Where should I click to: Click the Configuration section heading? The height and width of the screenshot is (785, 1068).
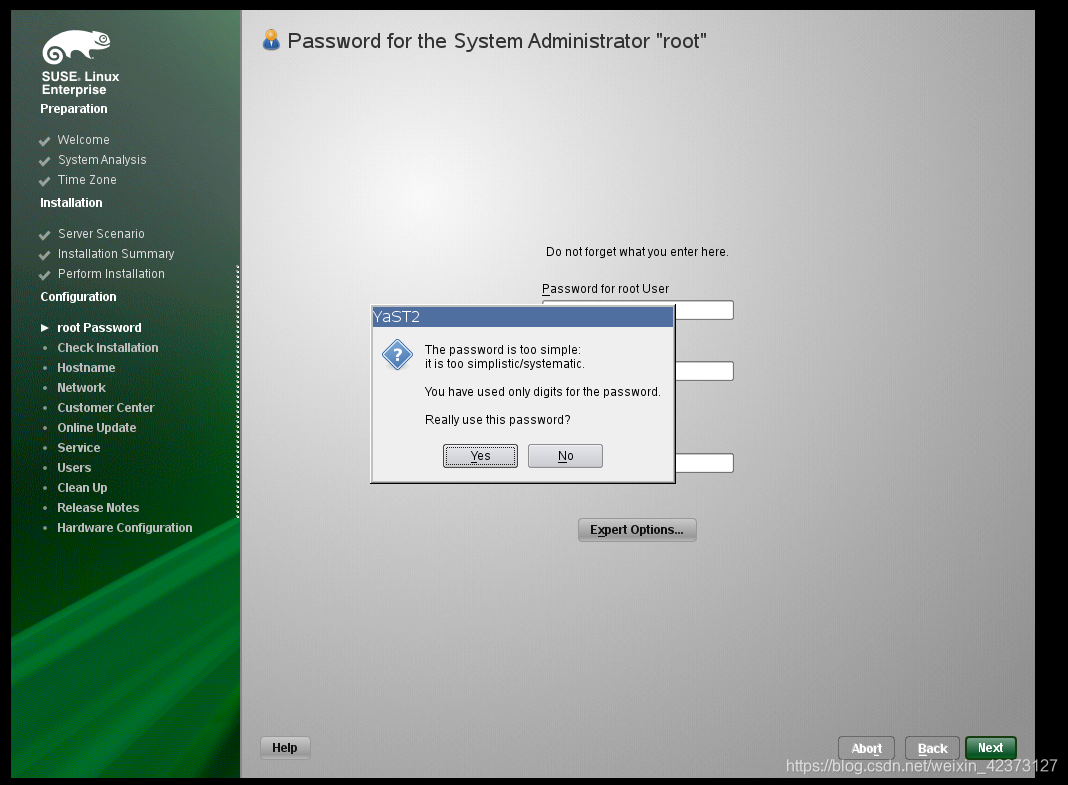coord(78,297)
